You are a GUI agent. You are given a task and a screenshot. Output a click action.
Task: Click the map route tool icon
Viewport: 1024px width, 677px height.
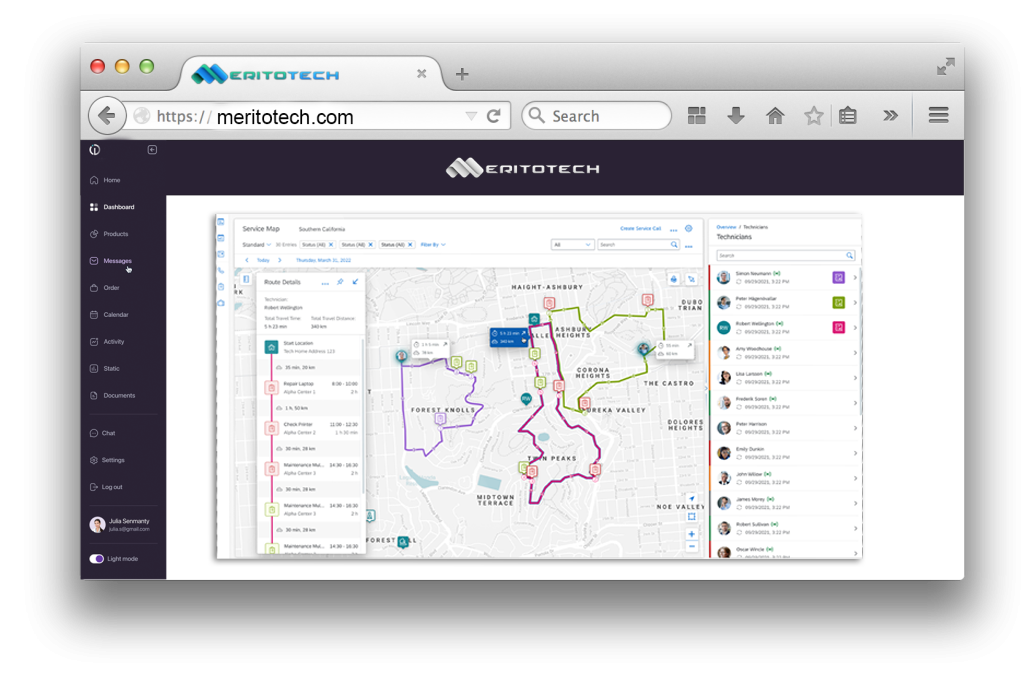point(692,279)
